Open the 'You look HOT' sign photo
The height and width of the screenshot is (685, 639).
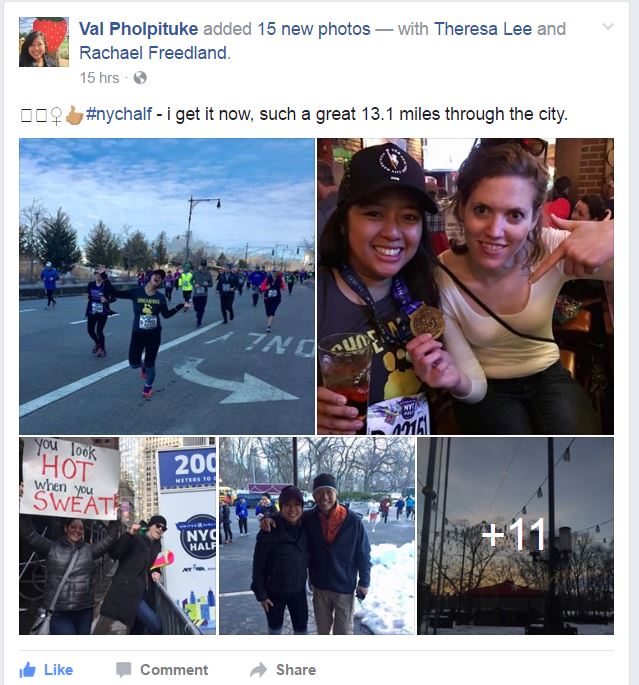(x=117, y=536)
